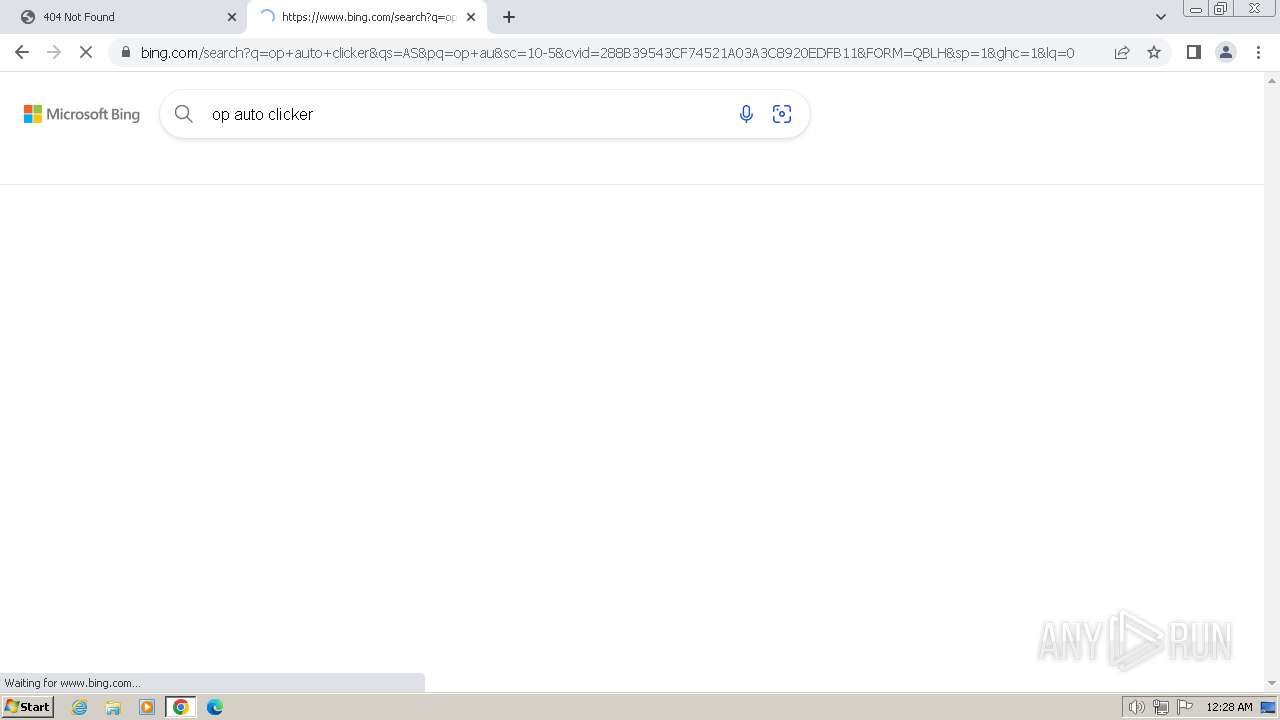
Task: Bookmark this tab with the star
Action: (1154, 52)
